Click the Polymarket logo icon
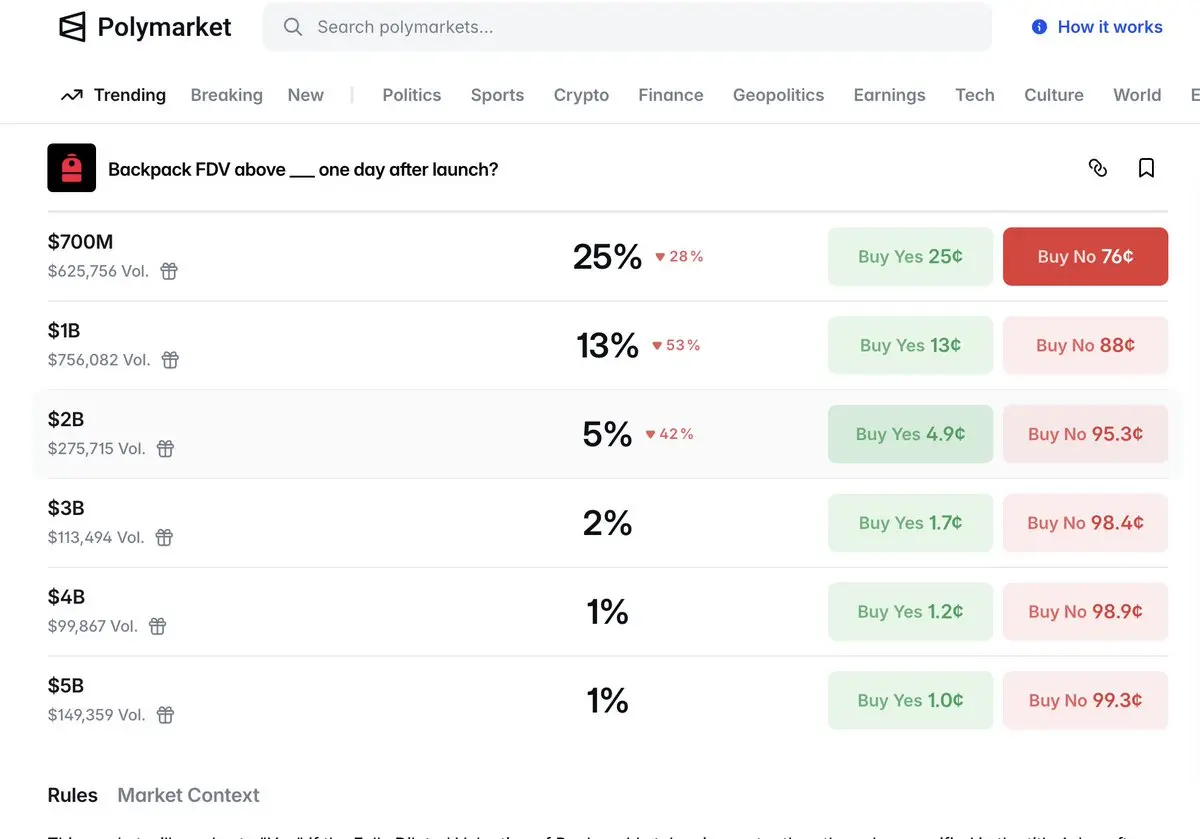1200x839 pixels. [73, 27]
